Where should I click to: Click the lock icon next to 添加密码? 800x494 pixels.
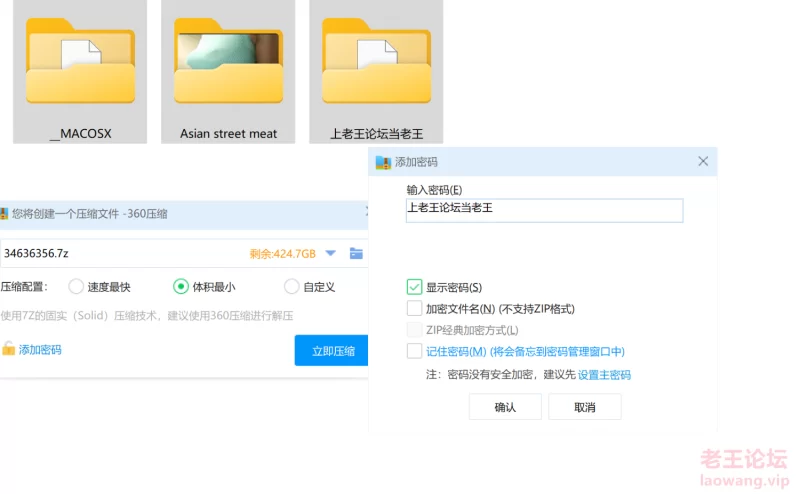8,349
